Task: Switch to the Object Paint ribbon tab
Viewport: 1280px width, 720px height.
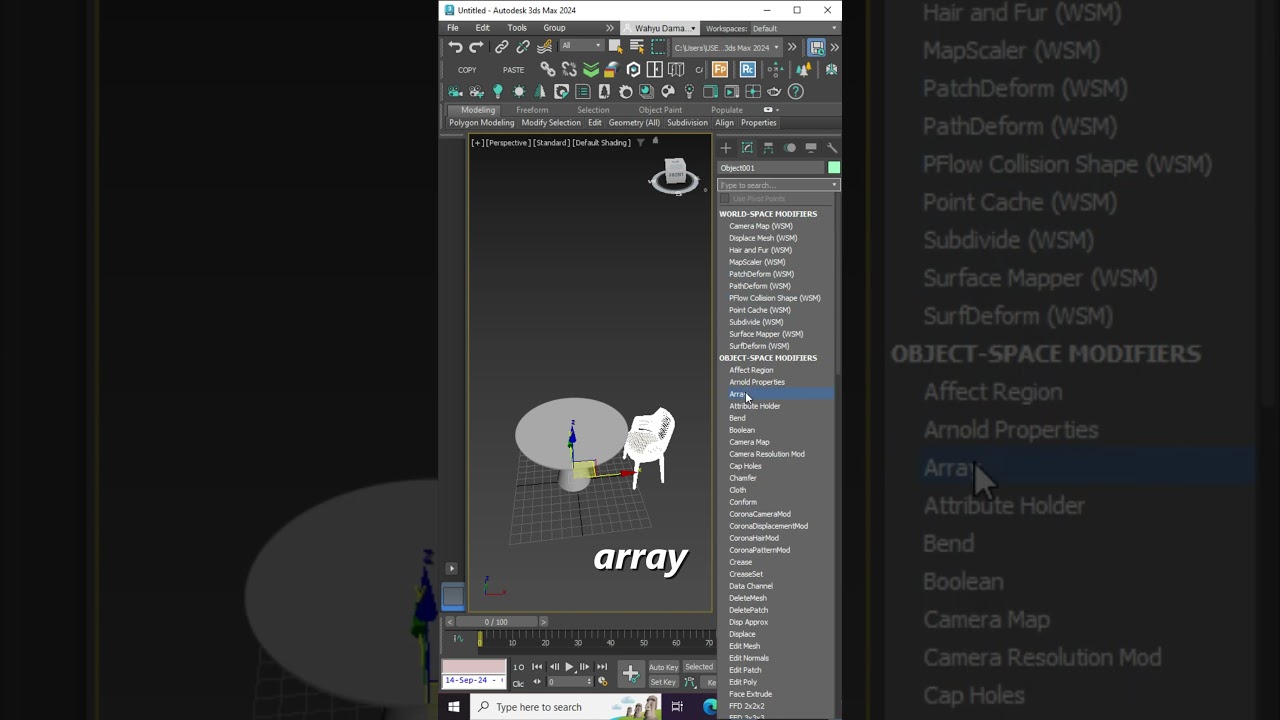Action: 660,110
